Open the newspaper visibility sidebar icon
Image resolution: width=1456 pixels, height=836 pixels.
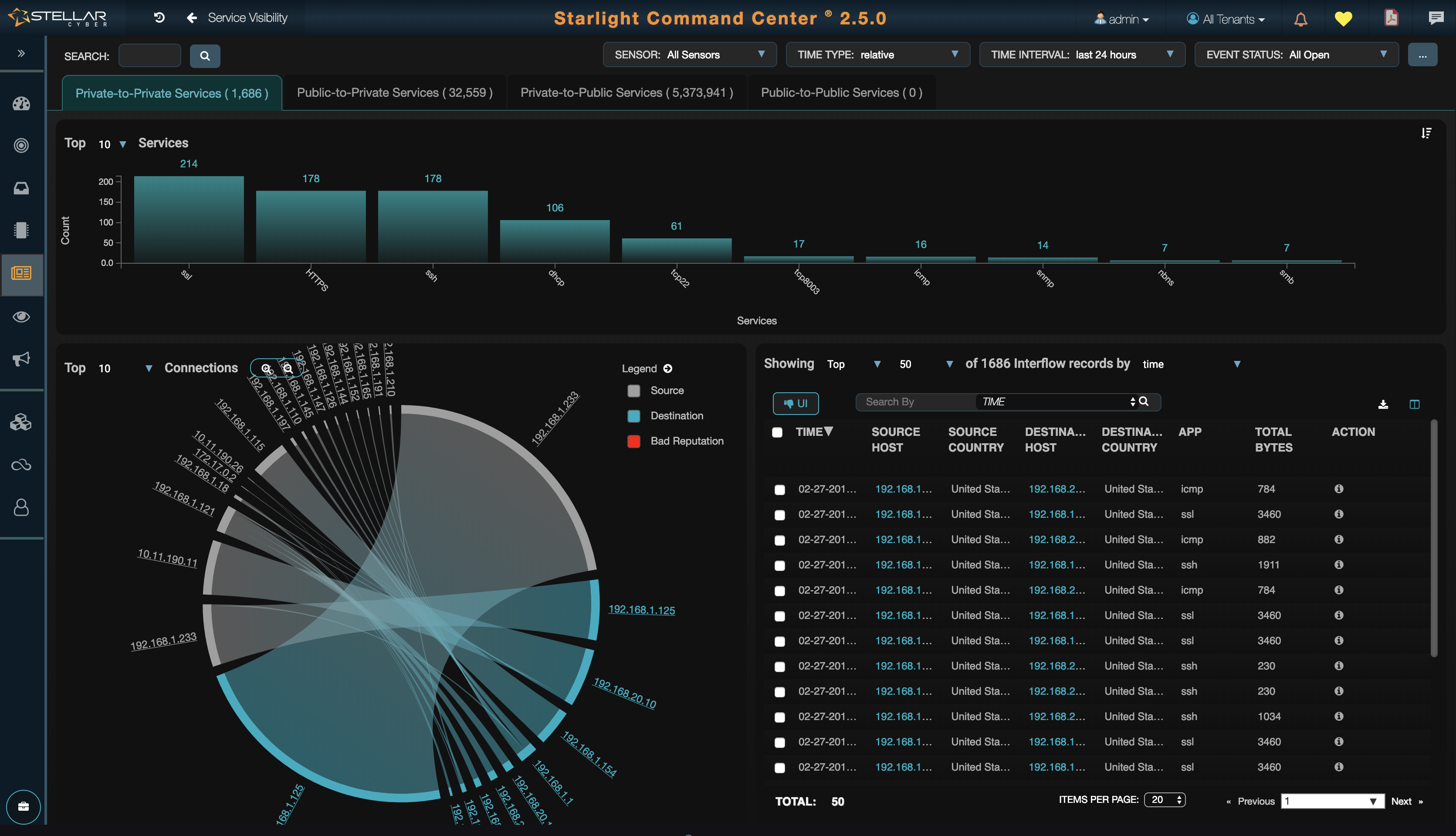(x=21, y=273)
